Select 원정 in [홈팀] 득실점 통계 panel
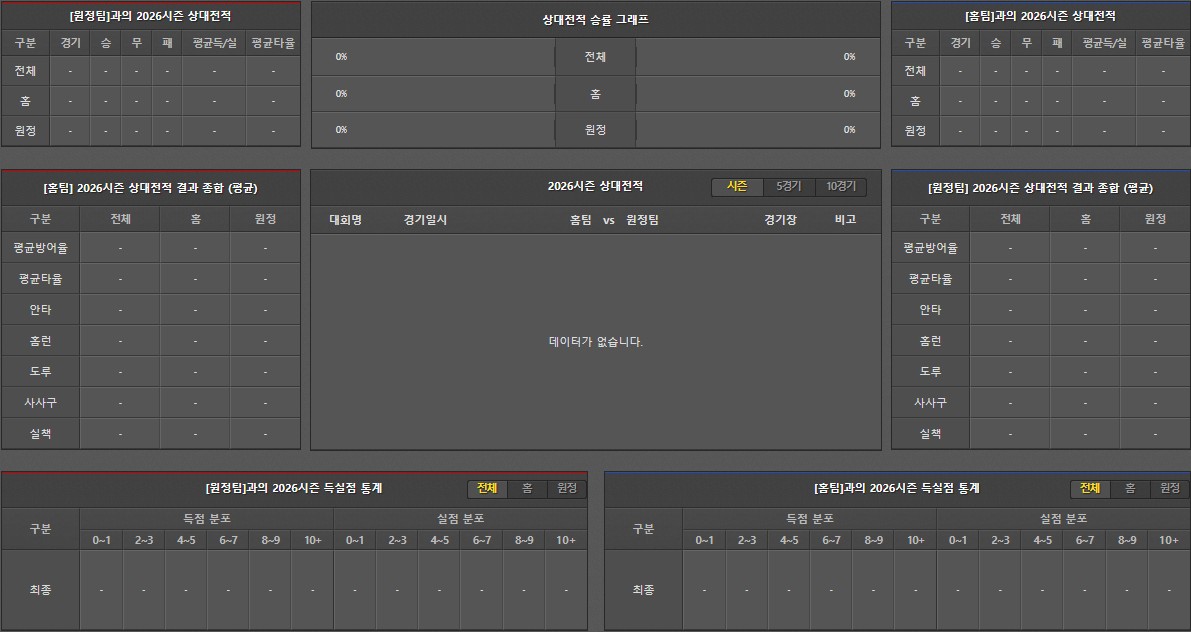Screen dimensions: 1191x632 1170,489
